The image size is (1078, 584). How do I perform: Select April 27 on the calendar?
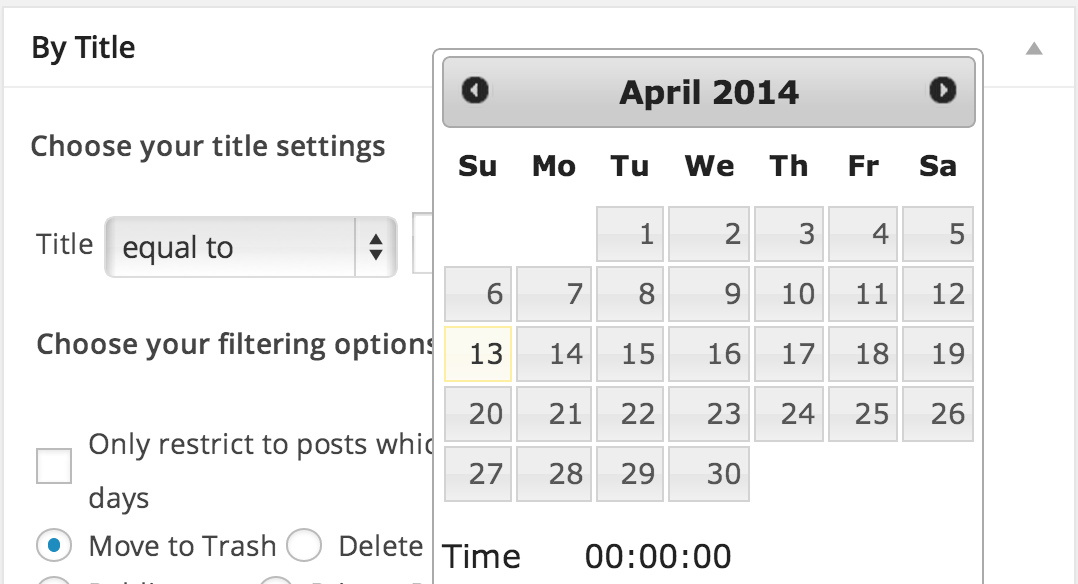click(x=478, y=474)
